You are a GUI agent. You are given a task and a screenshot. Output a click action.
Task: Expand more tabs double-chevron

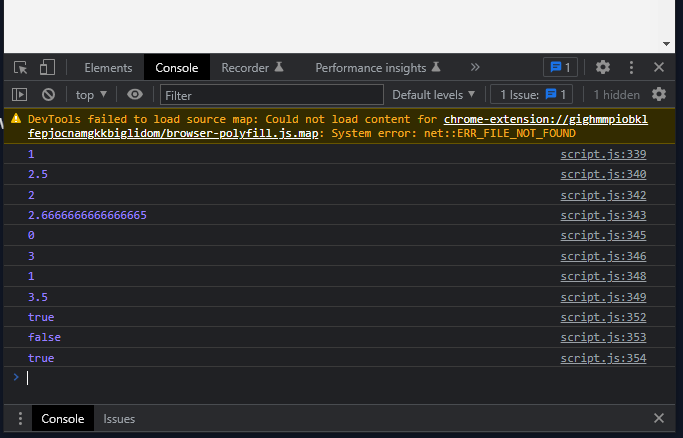475,67
